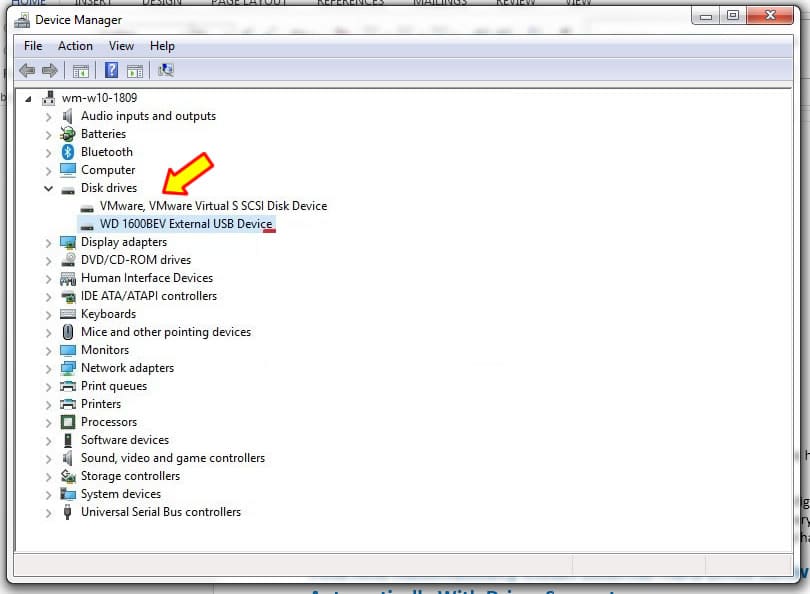Collapse the wm-w10-1809 root node
This screenshot has width=810, height=594.
pyautogui.click(x=29, y=98)
